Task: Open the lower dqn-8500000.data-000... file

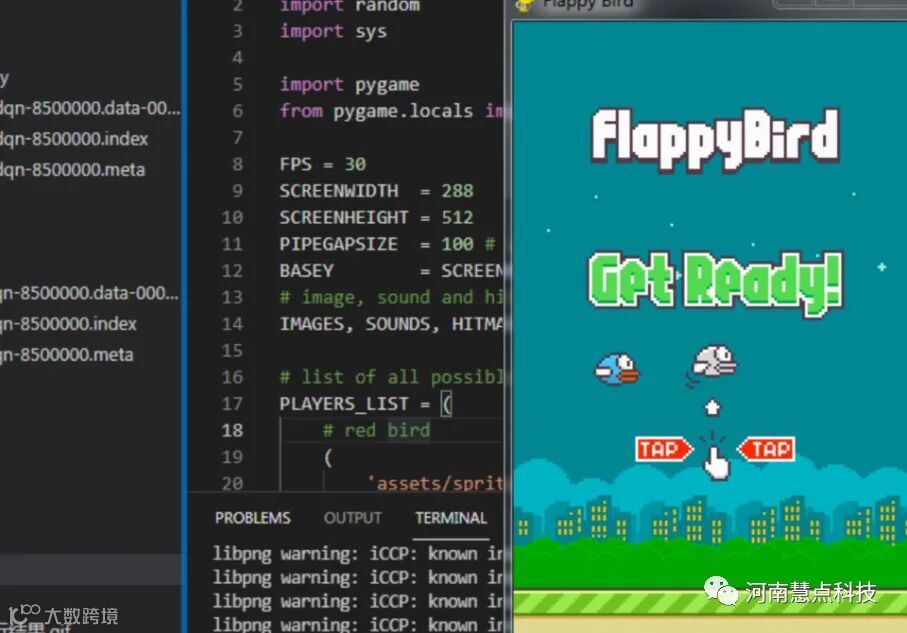Action: pyautogui.click(x=89, y=293)
